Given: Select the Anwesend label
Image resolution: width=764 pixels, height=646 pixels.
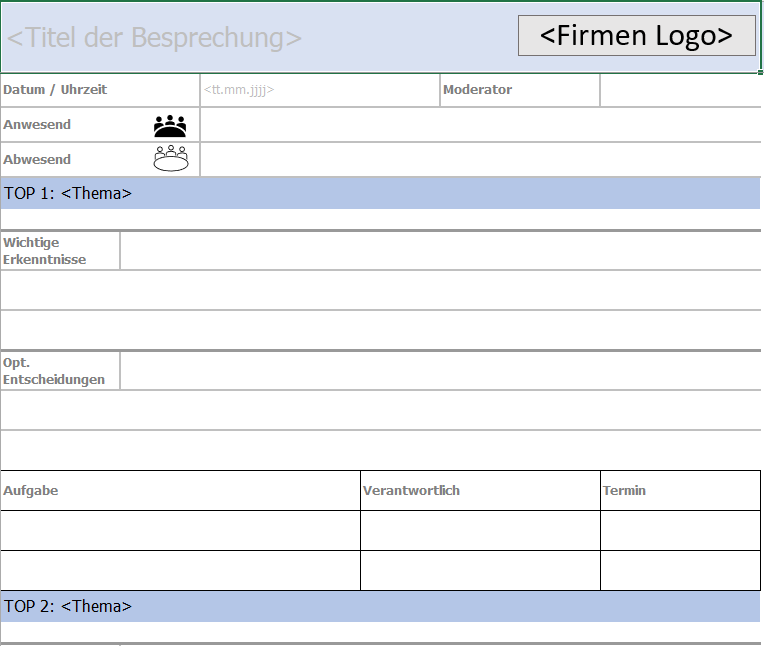Looking at the screenshot, I should [x=37, y=125].
